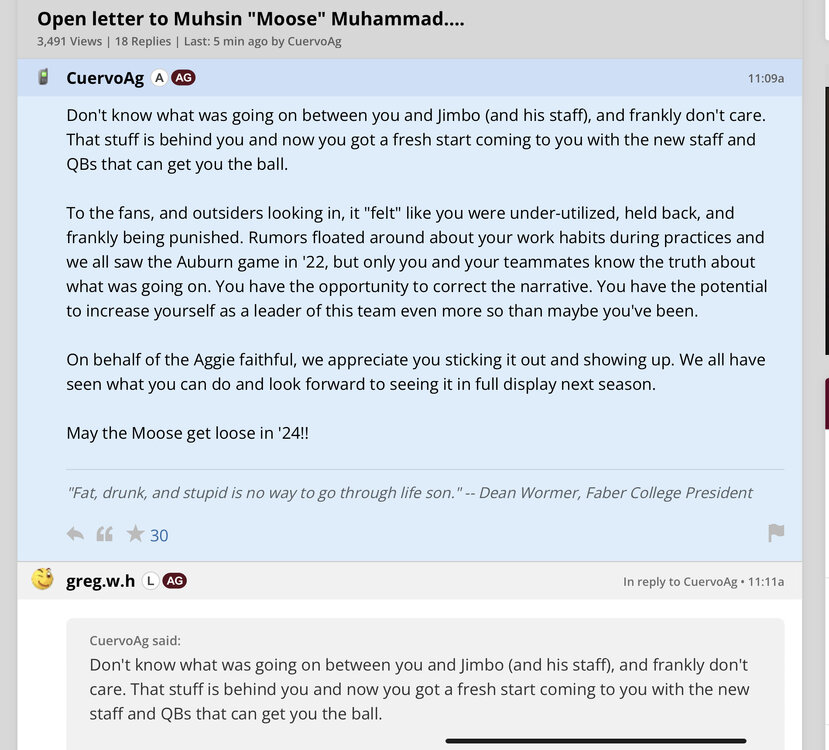Click CuervoAg in the "Last: 5 min ago" line

click(313, 41)
